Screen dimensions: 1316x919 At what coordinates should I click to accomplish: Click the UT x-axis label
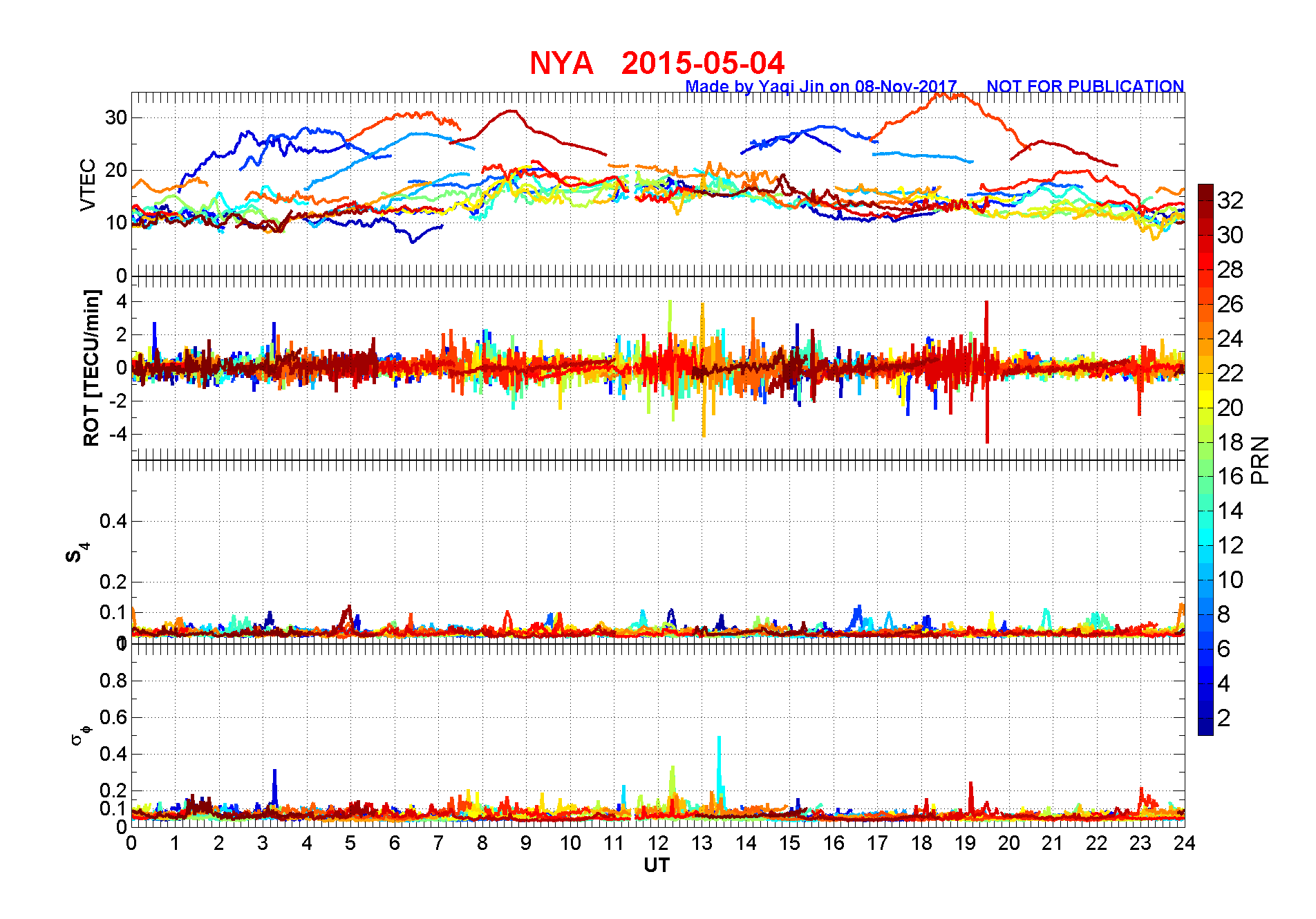point(657,865)
